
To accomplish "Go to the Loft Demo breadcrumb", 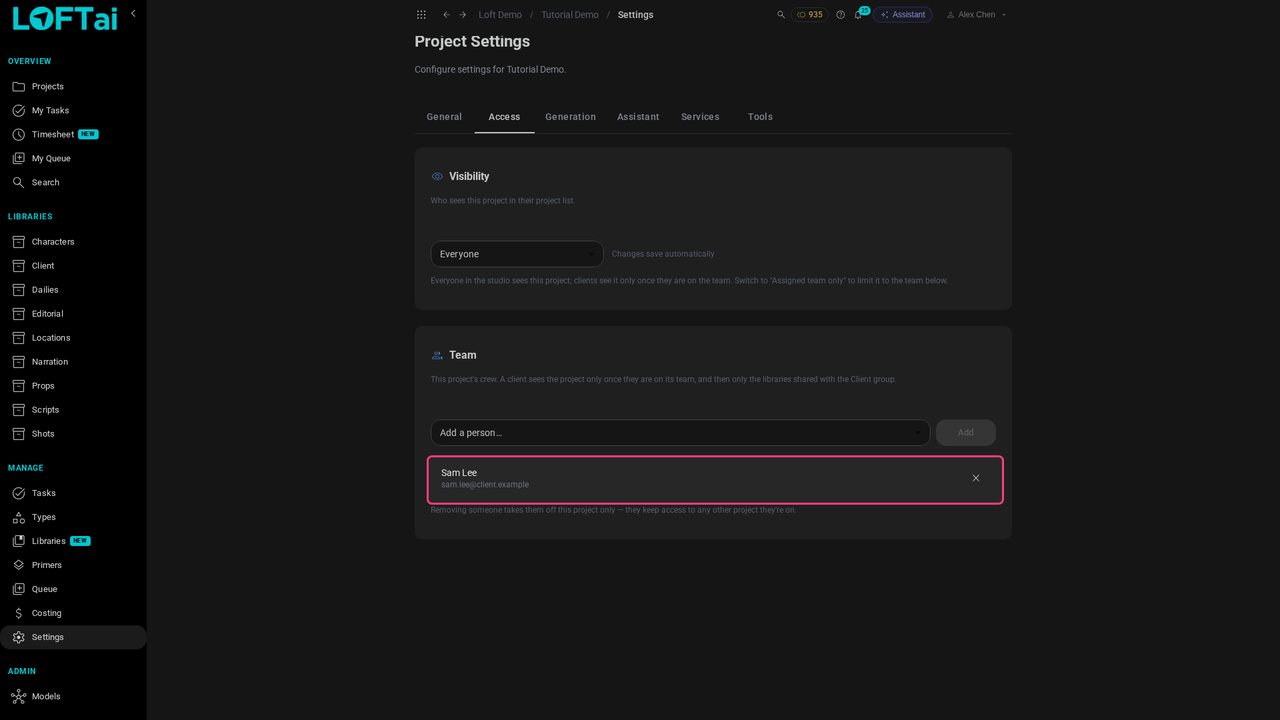I will pos(500,15).
